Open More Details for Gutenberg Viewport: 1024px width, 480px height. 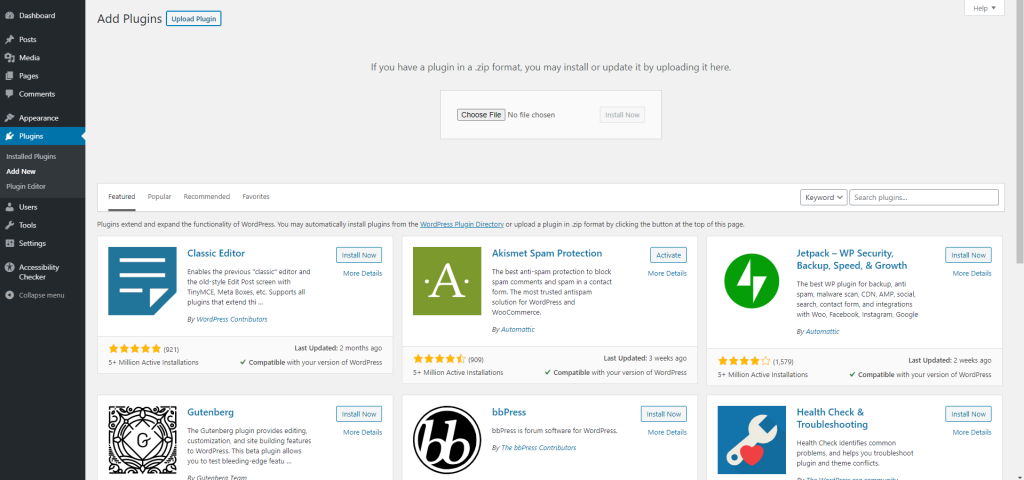[362, 432]
